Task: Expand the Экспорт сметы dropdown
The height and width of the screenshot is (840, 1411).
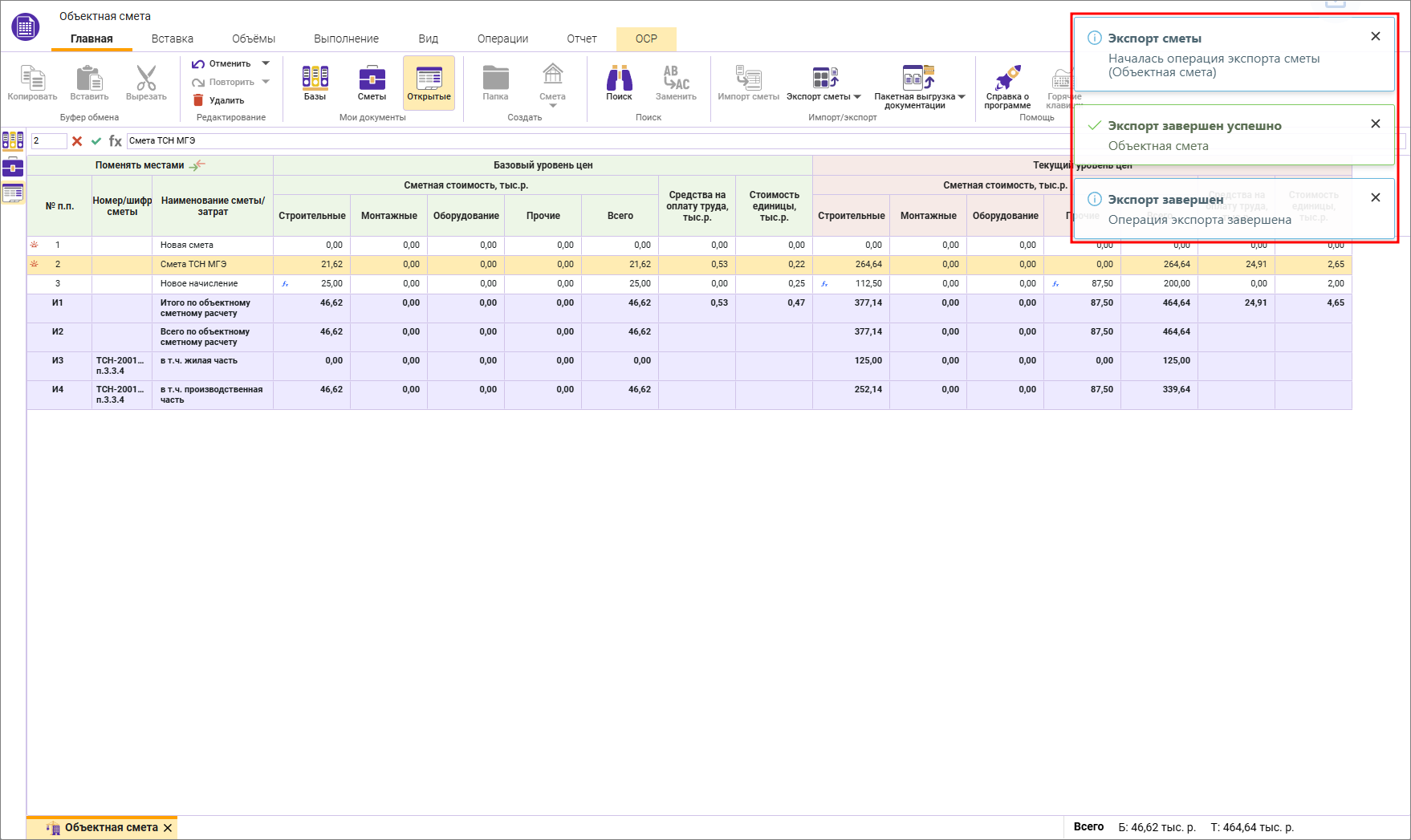Action: (857, 97)
